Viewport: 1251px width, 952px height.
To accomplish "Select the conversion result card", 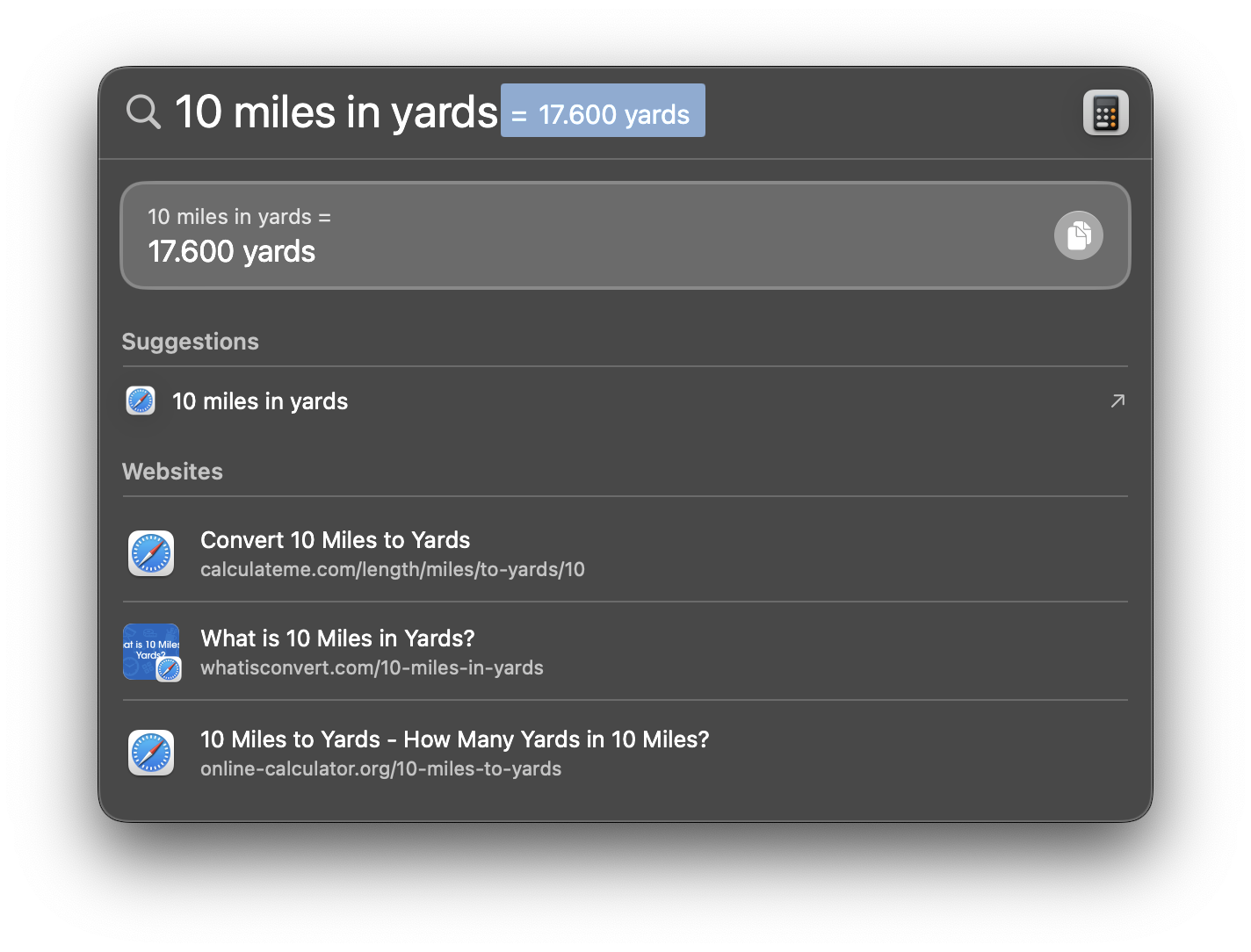I will point(625,235).
